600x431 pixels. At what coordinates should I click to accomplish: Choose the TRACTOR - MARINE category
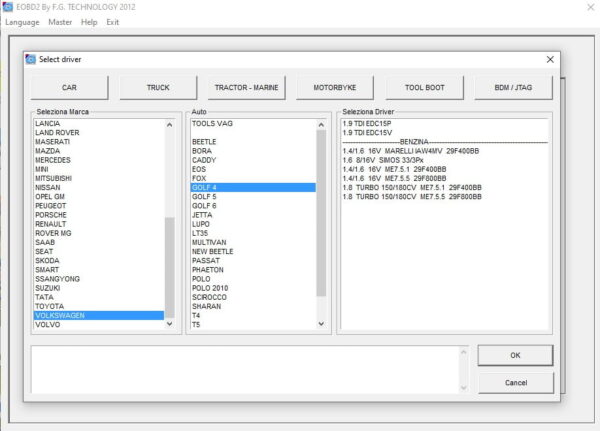coord(246,88)
